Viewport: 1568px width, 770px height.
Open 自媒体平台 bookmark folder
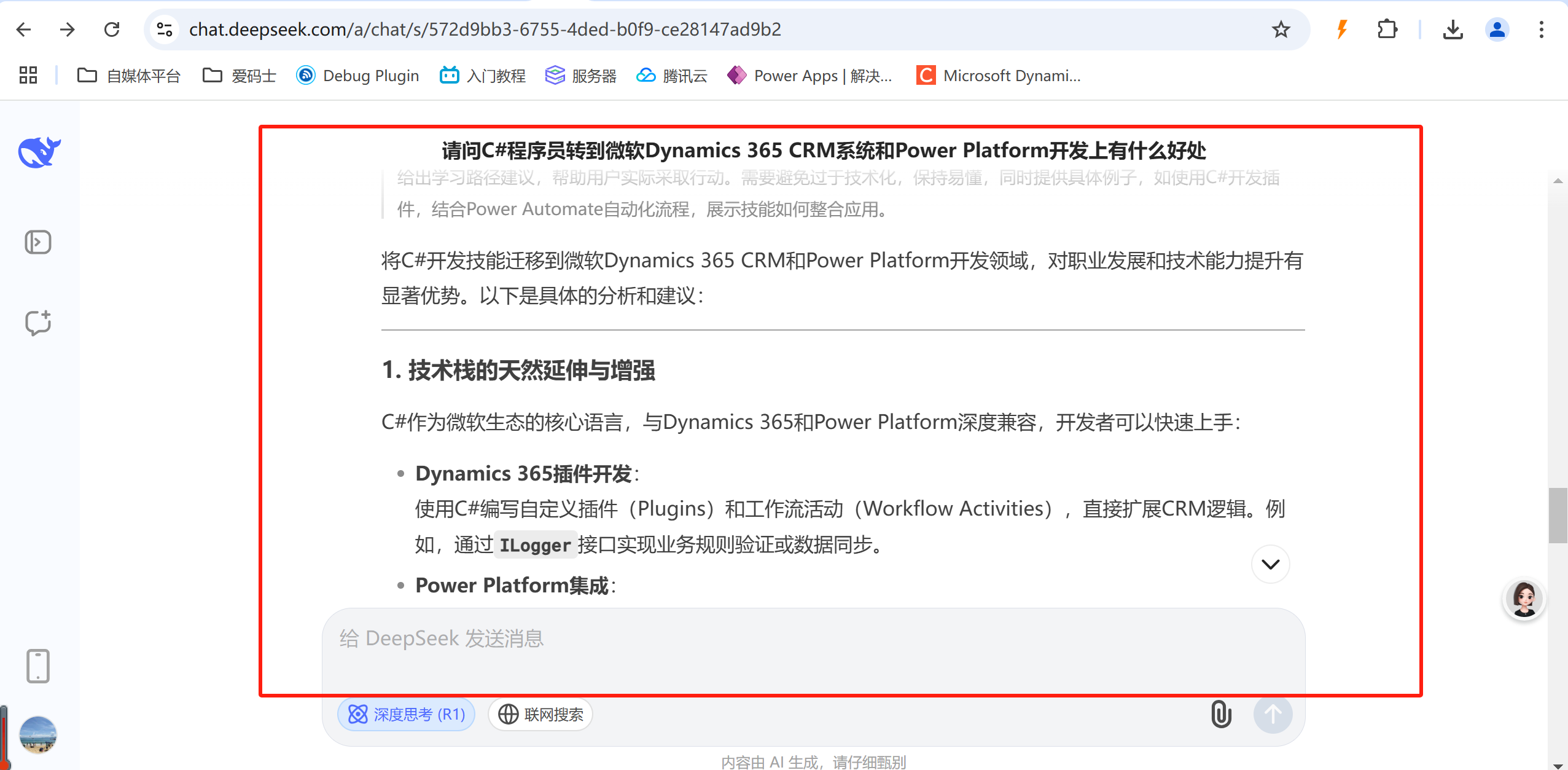[129, 76]
